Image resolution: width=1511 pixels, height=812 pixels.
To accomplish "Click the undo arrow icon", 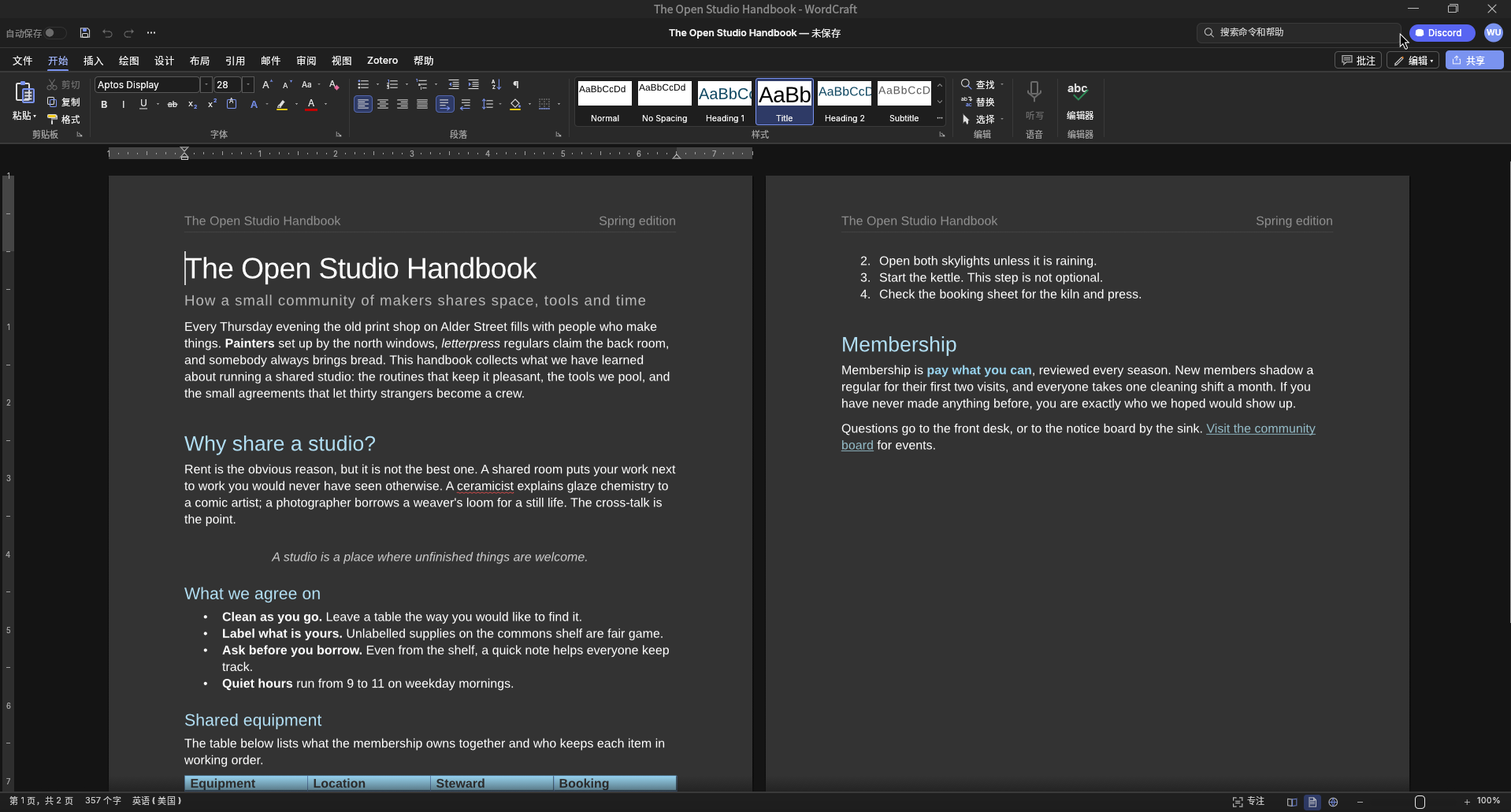I will coord(107,33).
